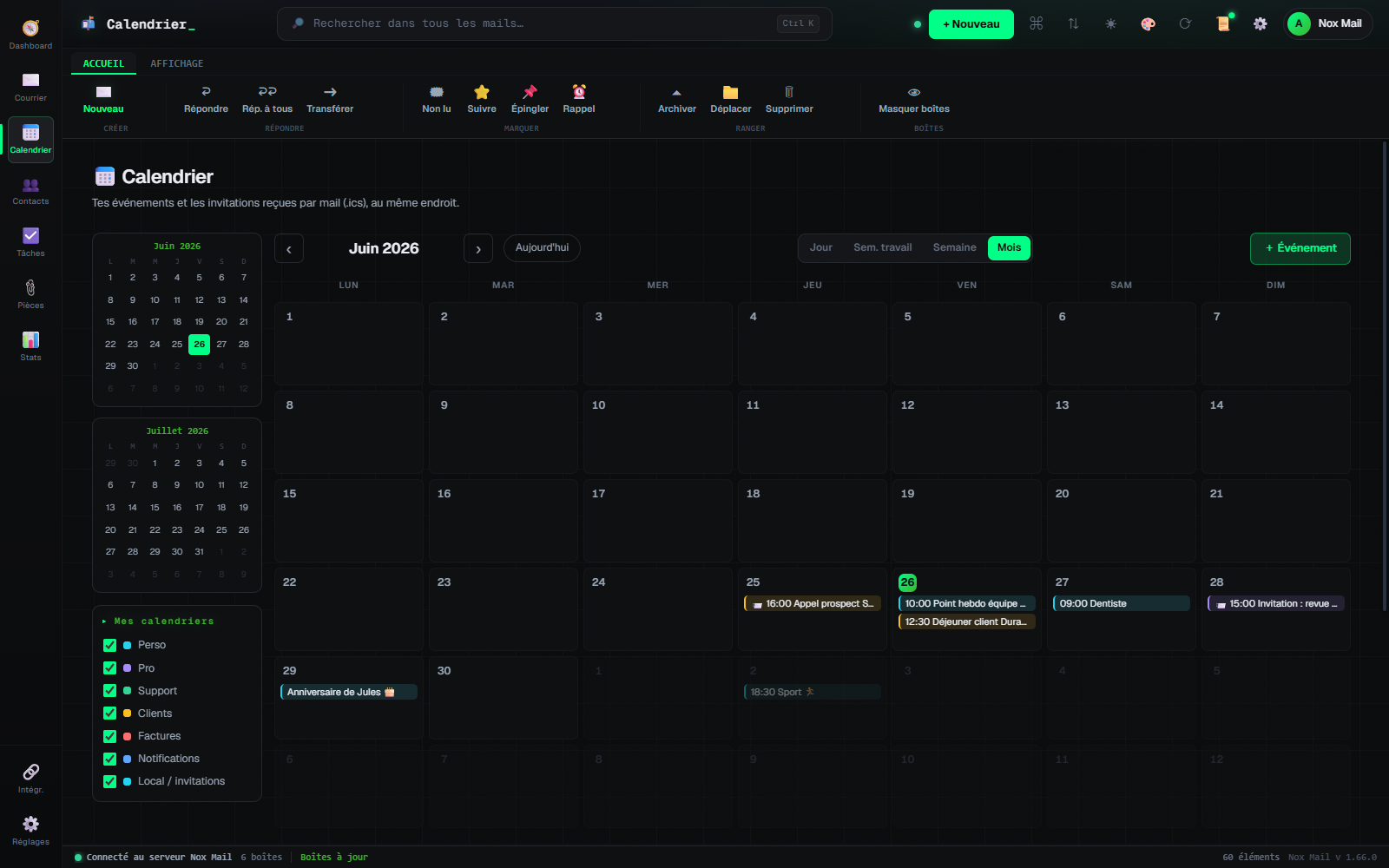Open the Dashboard in the sidebar
The image size is (1389, 868).
point(30,35)
